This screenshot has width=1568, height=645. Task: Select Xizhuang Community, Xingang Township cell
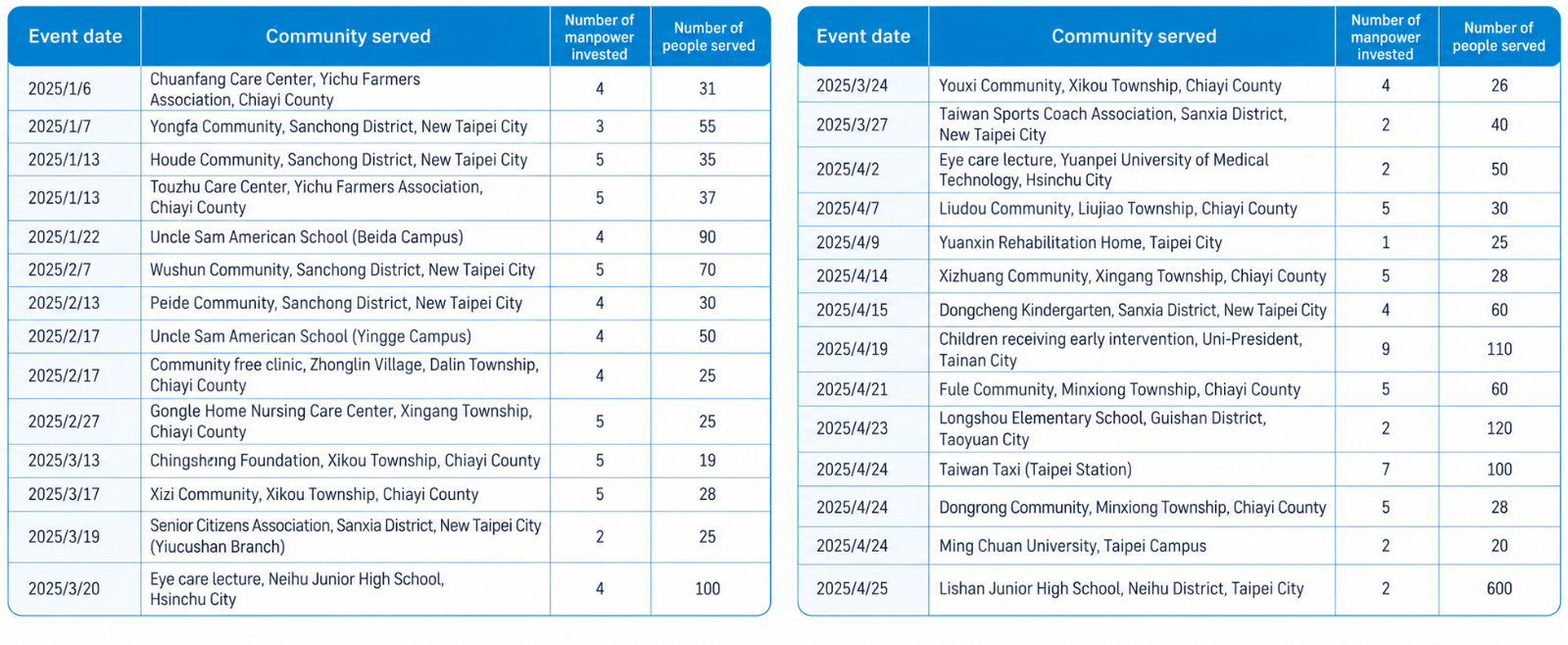[1133, 276]
